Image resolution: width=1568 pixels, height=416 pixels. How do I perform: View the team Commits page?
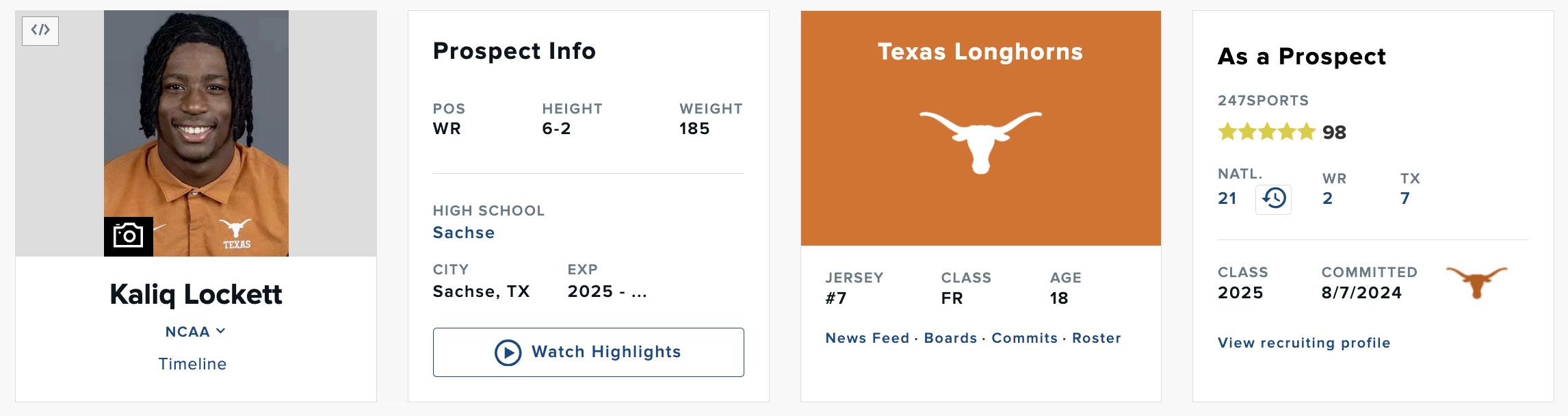[x=1024, y=338]
